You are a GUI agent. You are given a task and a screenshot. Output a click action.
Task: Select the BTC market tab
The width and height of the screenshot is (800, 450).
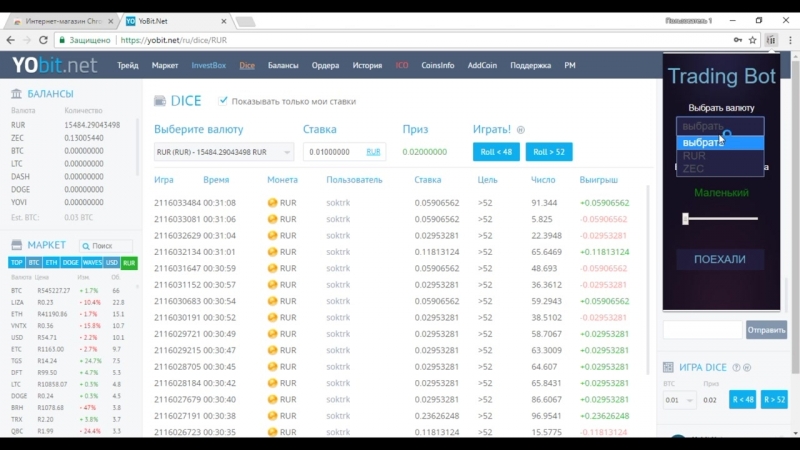(x=34, y=263)
